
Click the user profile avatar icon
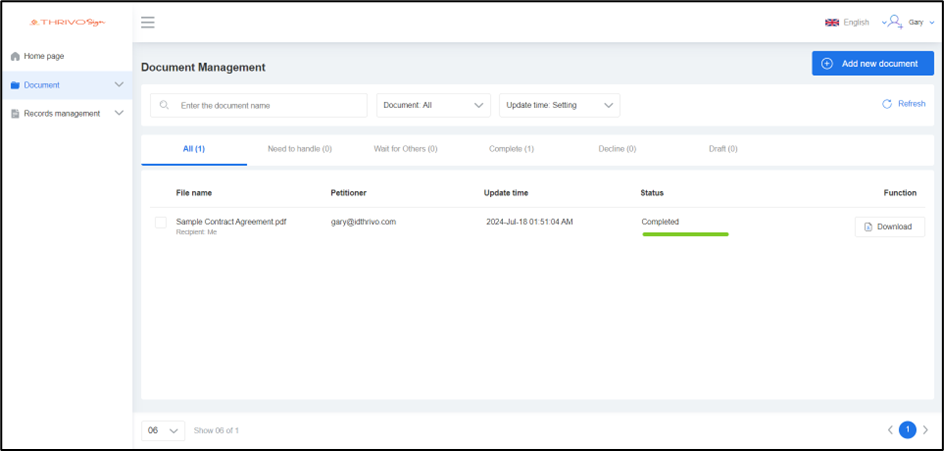(894, 22)
